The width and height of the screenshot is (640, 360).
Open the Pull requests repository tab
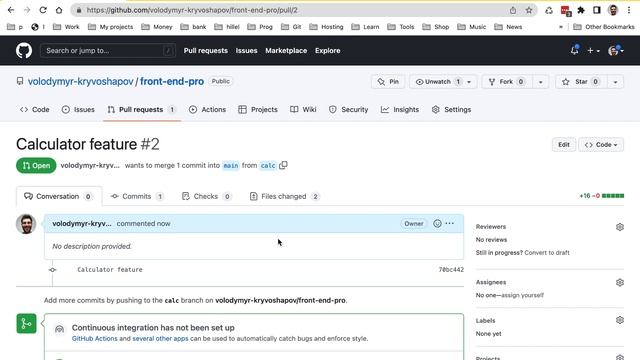(142, 109)
